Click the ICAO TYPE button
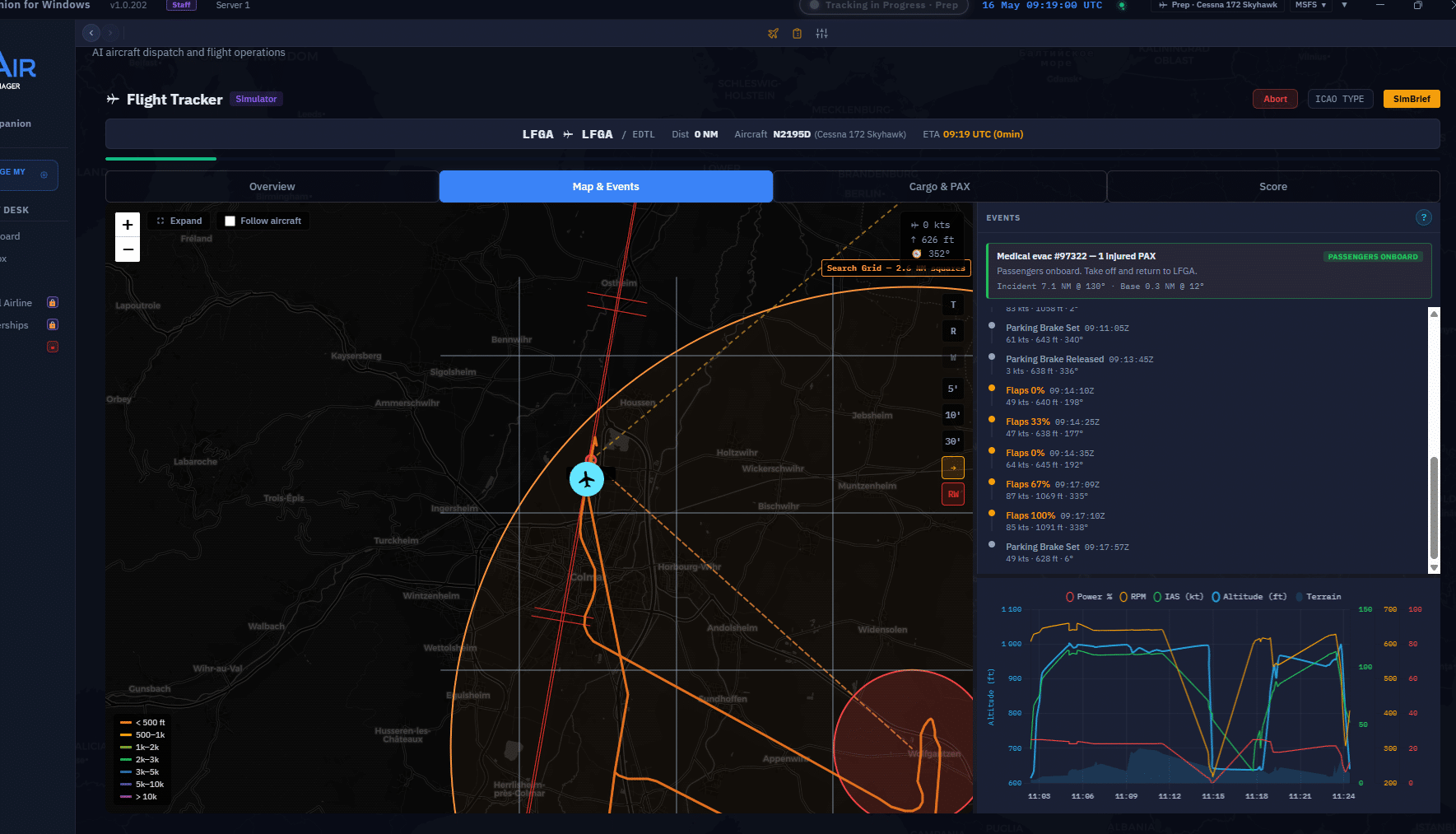 (x=1340, y=99)
